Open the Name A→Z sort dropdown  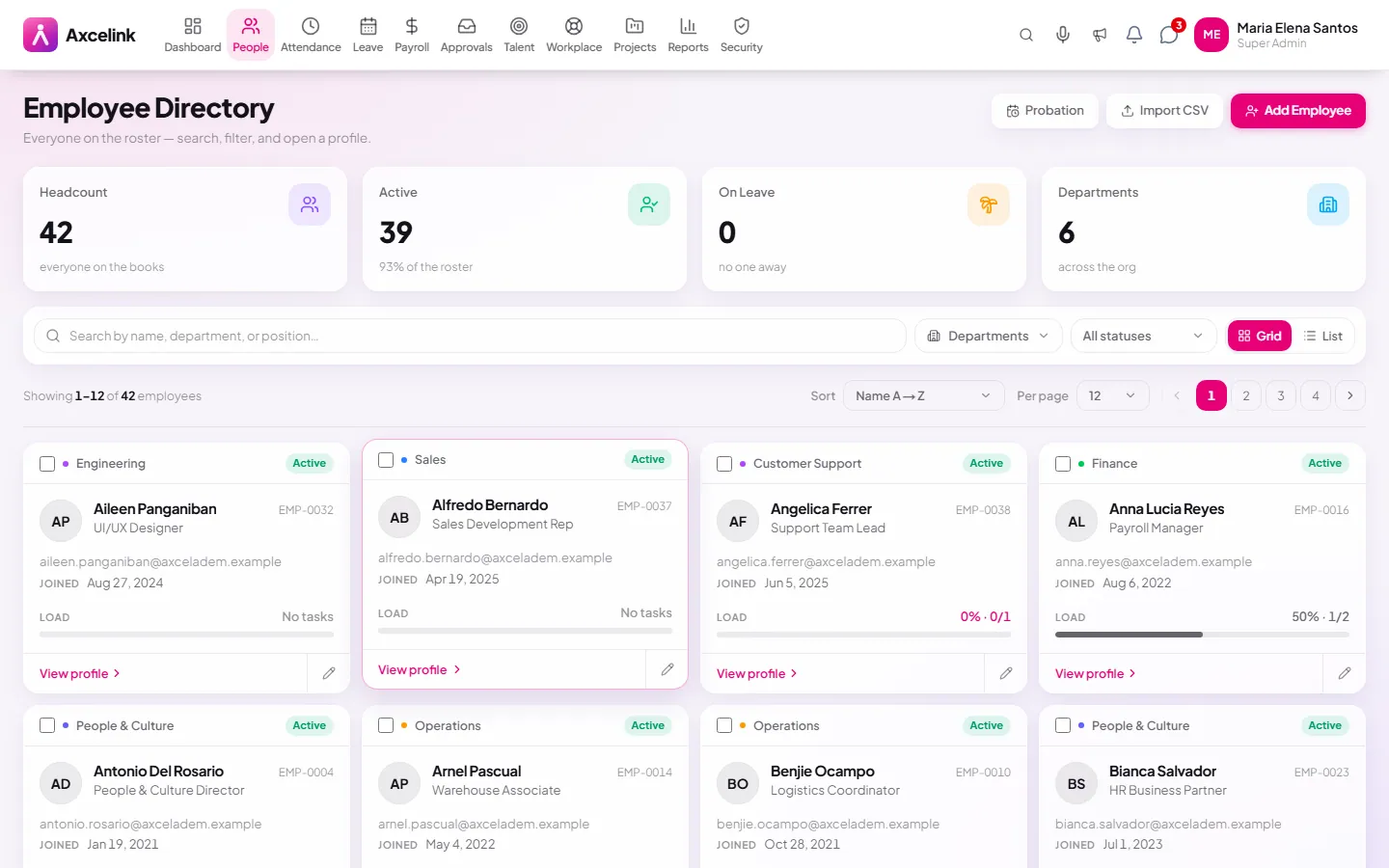coord(923,395)
